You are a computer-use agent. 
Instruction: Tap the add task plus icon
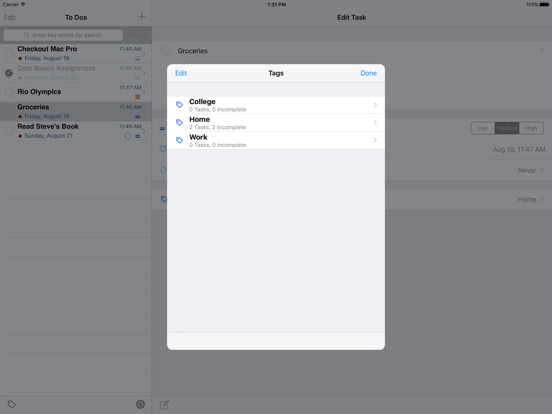coord(142,17)
